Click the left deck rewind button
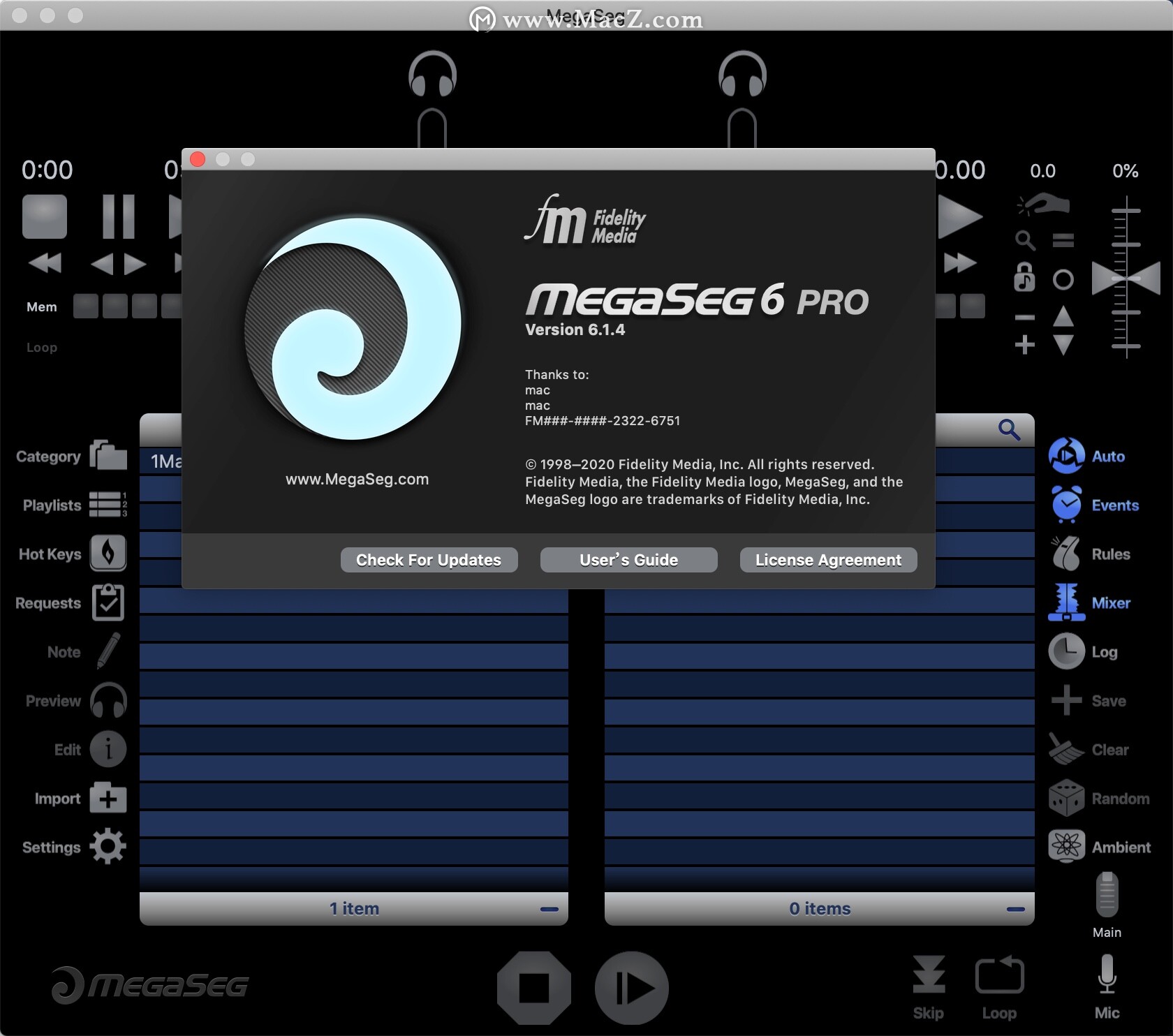Image resolution: width=1173 pixels, height=1036 pixels. [45, 263]
